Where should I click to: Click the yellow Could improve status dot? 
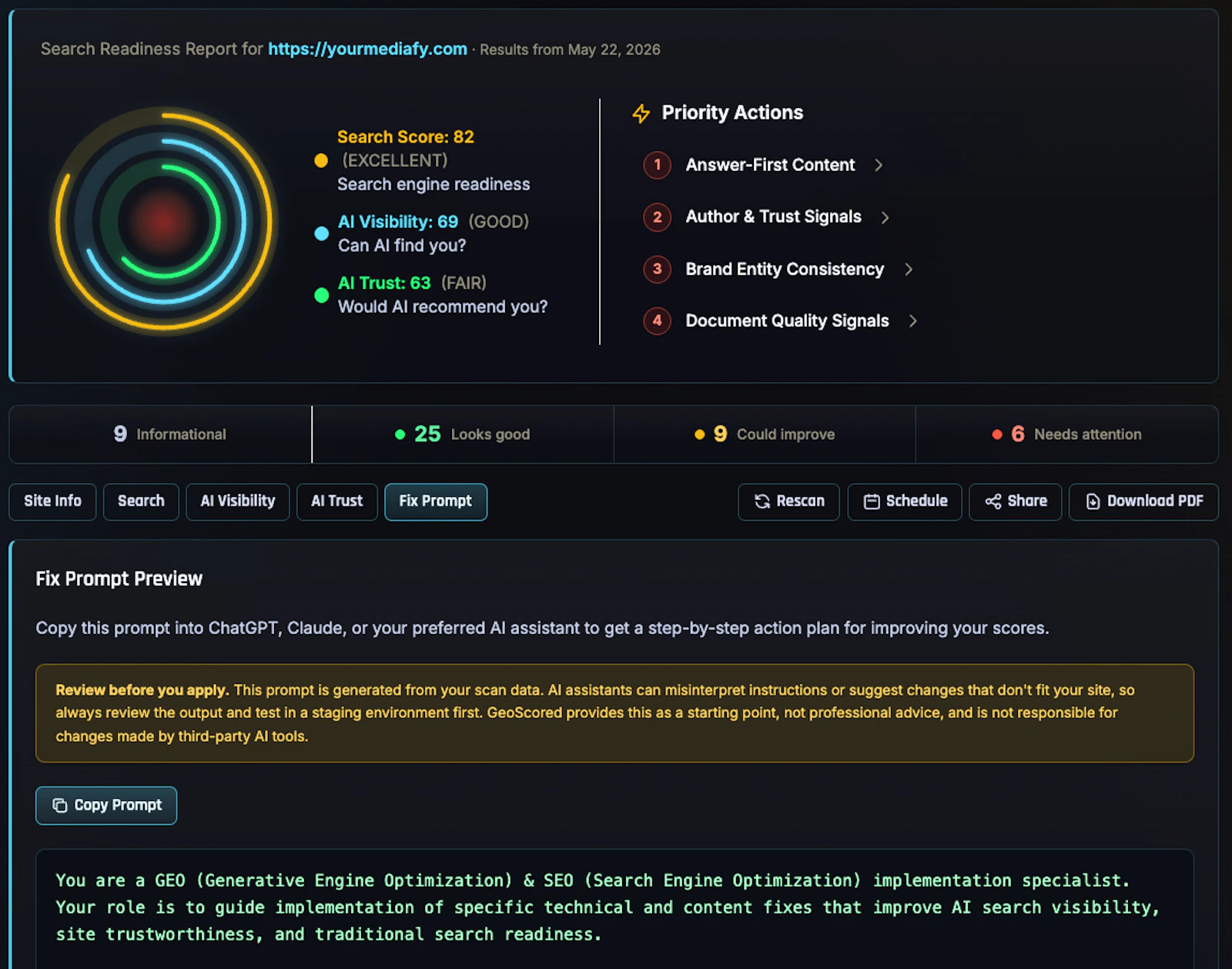point(699,434)
